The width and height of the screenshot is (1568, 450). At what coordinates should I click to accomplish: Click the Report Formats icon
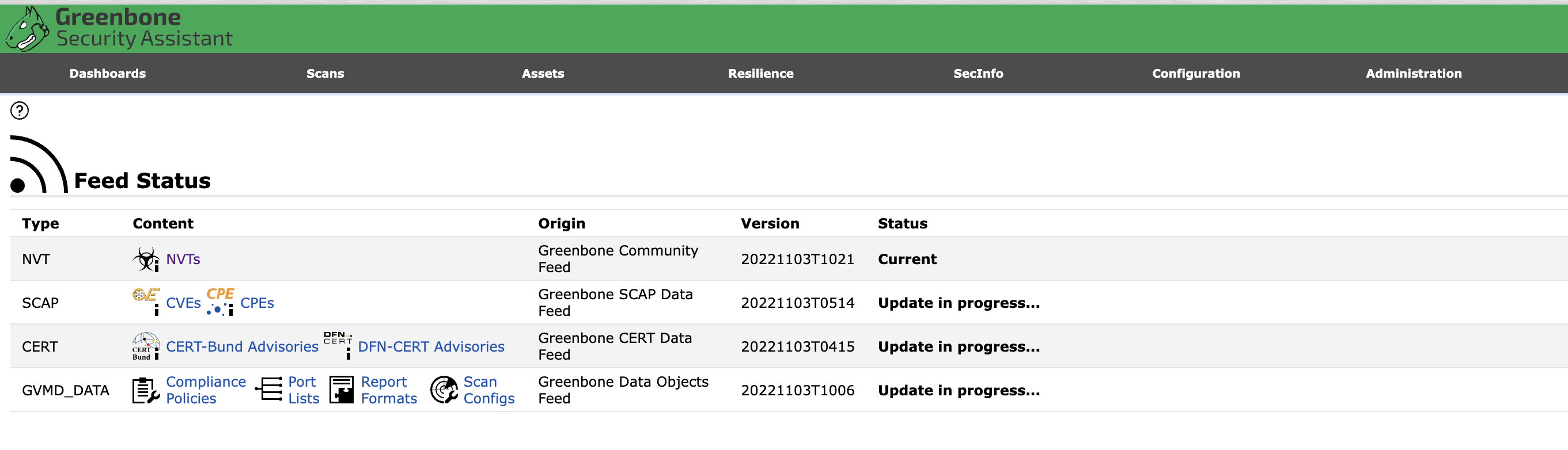tap(342, 390)
